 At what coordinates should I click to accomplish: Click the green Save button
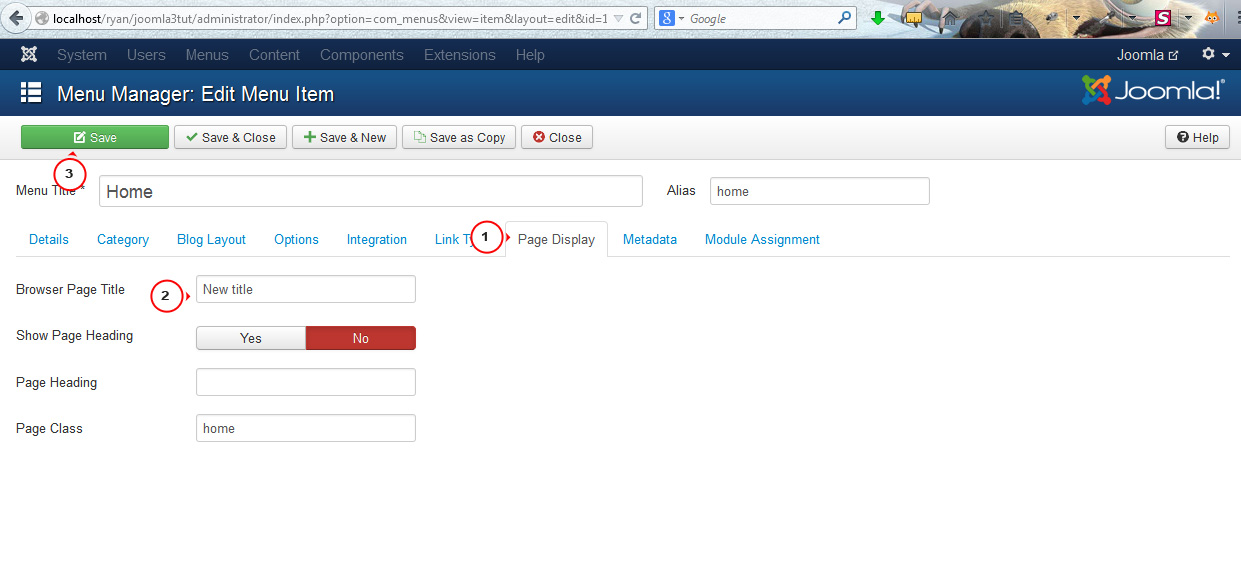point(95,137)
